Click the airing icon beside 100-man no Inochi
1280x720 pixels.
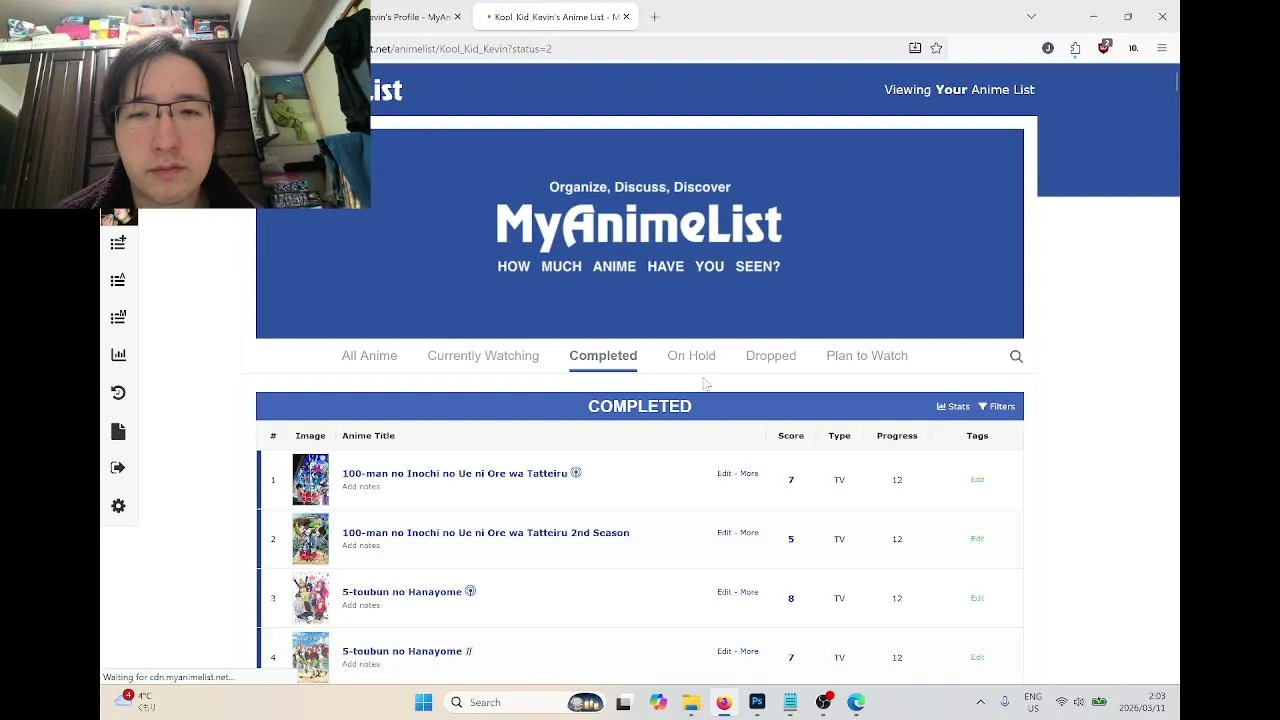coord(576,473)
